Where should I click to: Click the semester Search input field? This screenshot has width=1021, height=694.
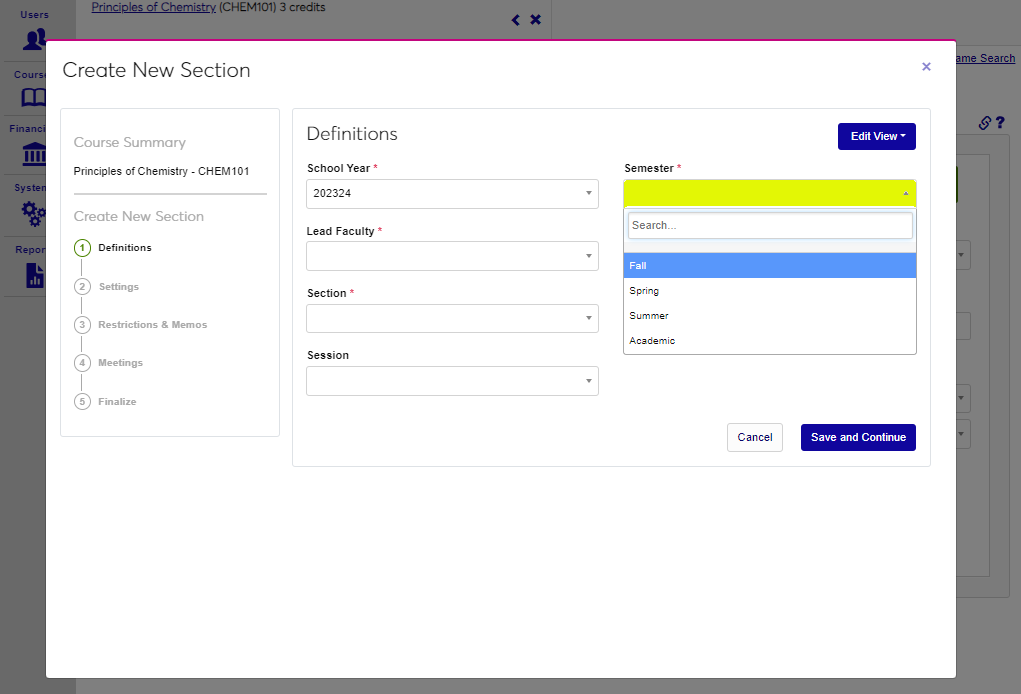[769, 226]
